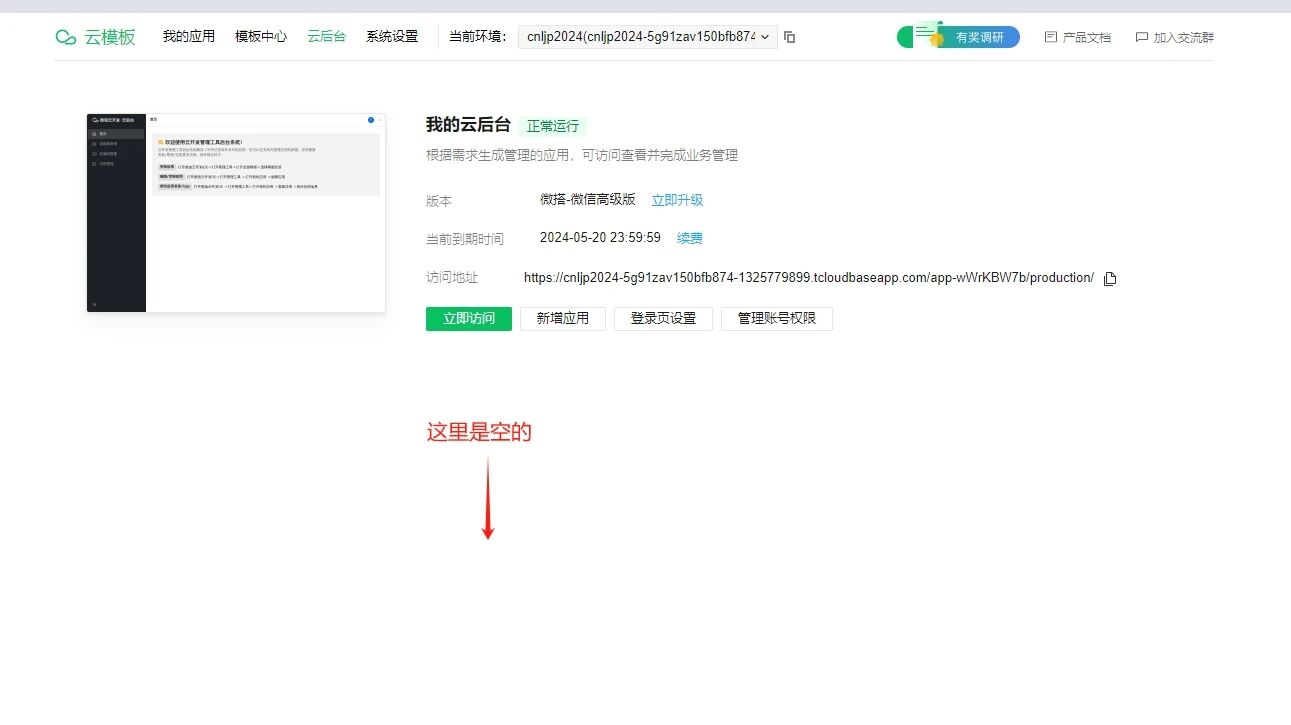Image resolution: width=1291 pixels, height=725 pixels.
Task: Open 加入交流群 group chat link
Action: (1175, 37)
